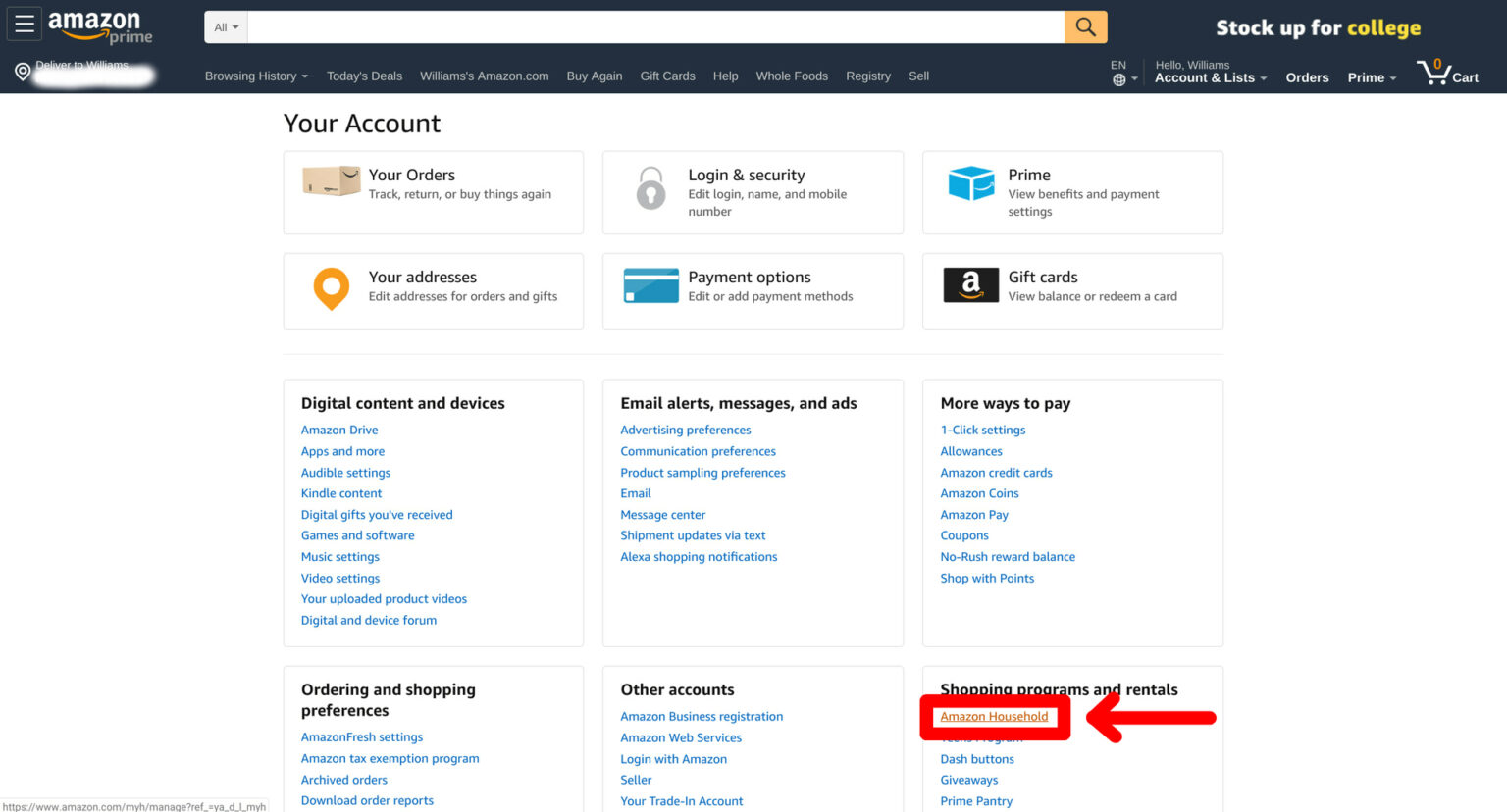Open the hamburger navigation menu
The image size is (1507, 812).
pos(25,24)
